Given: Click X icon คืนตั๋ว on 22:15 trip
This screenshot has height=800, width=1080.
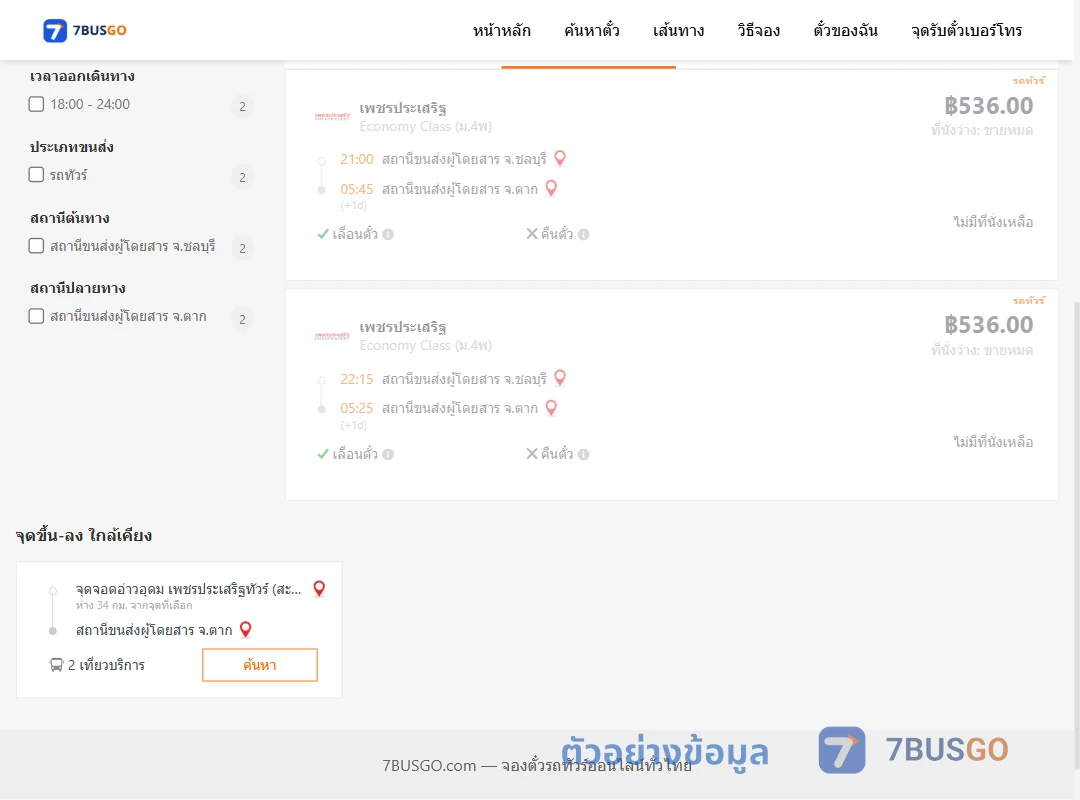Looking at the screenshot, I should pyautogui.click(x=532, y=453).
